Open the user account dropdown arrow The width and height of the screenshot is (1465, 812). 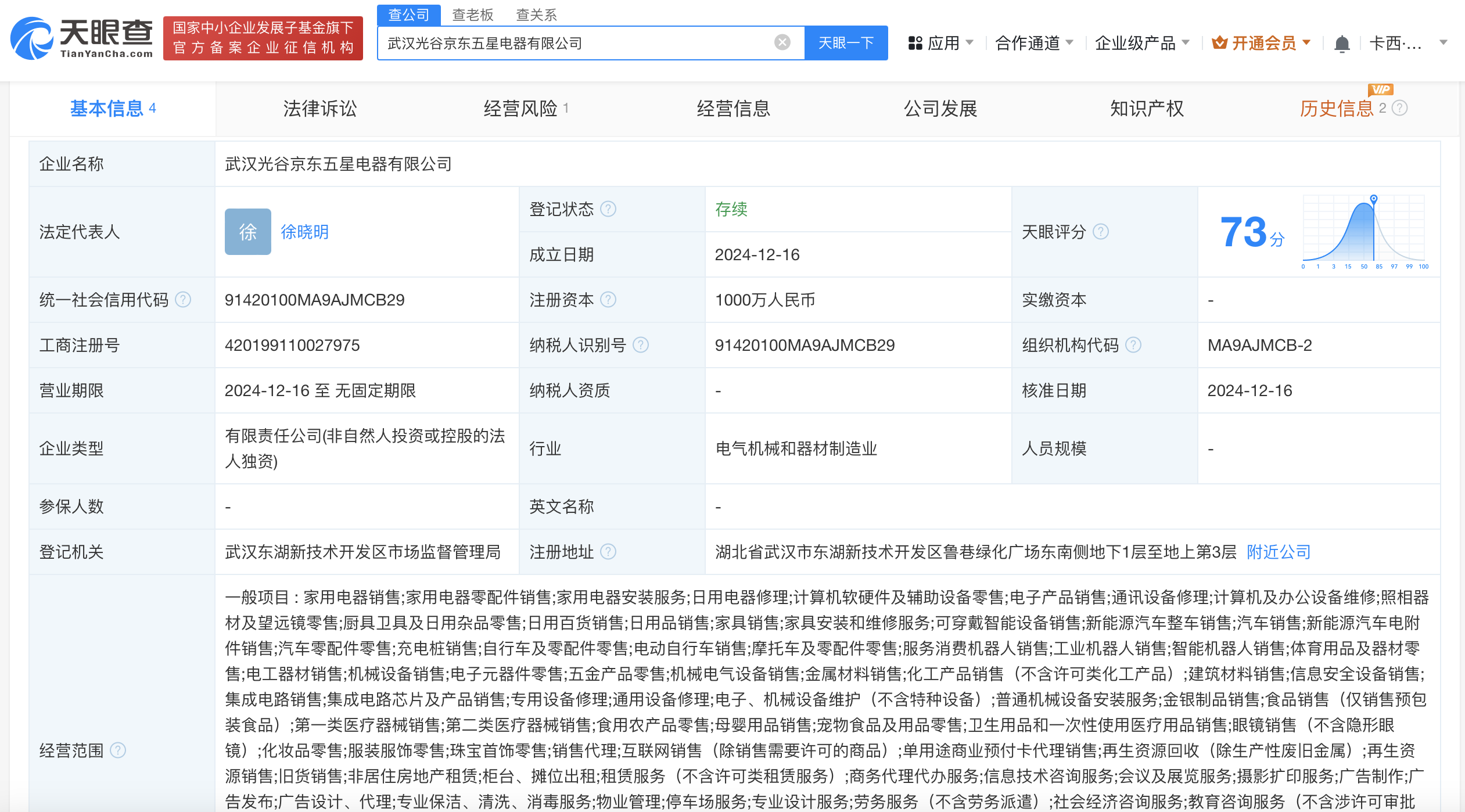[x=1444, y=43]
